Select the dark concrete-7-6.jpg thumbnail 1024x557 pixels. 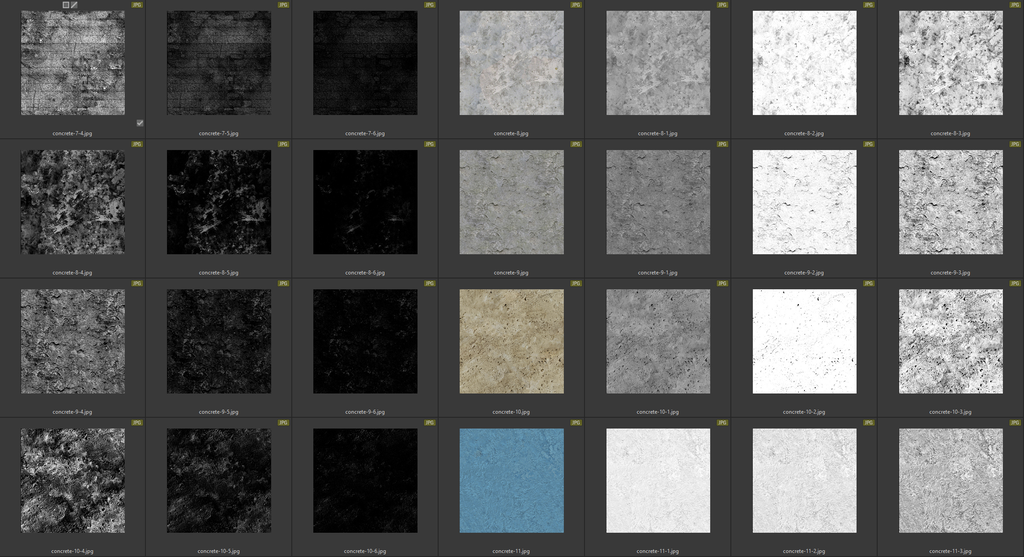[x=365, y=63]
